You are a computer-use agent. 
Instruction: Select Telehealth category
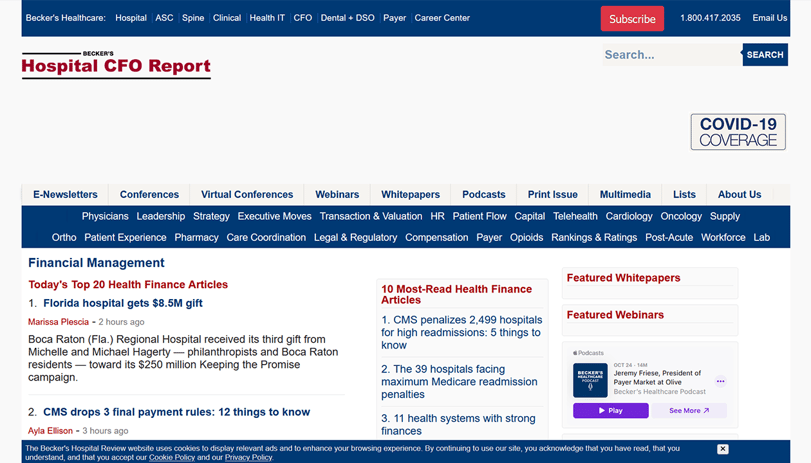(575, 216)
